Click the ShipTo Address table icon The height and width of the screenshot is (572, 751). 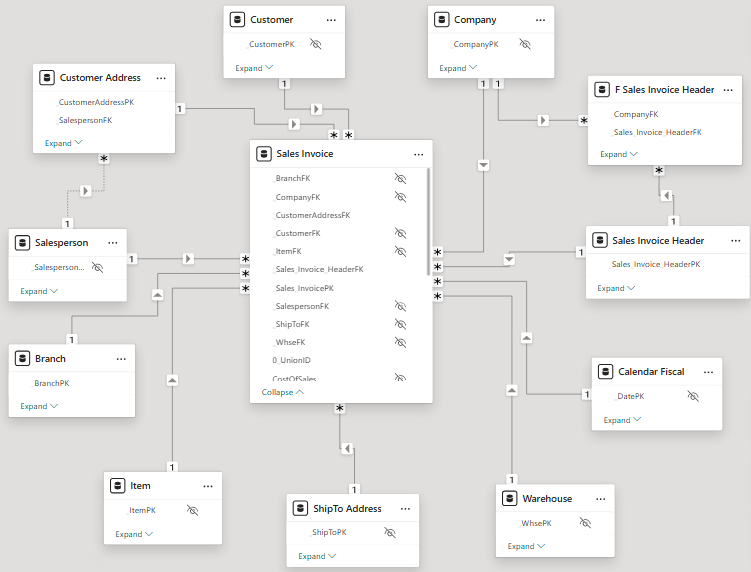tap(301, 509)
